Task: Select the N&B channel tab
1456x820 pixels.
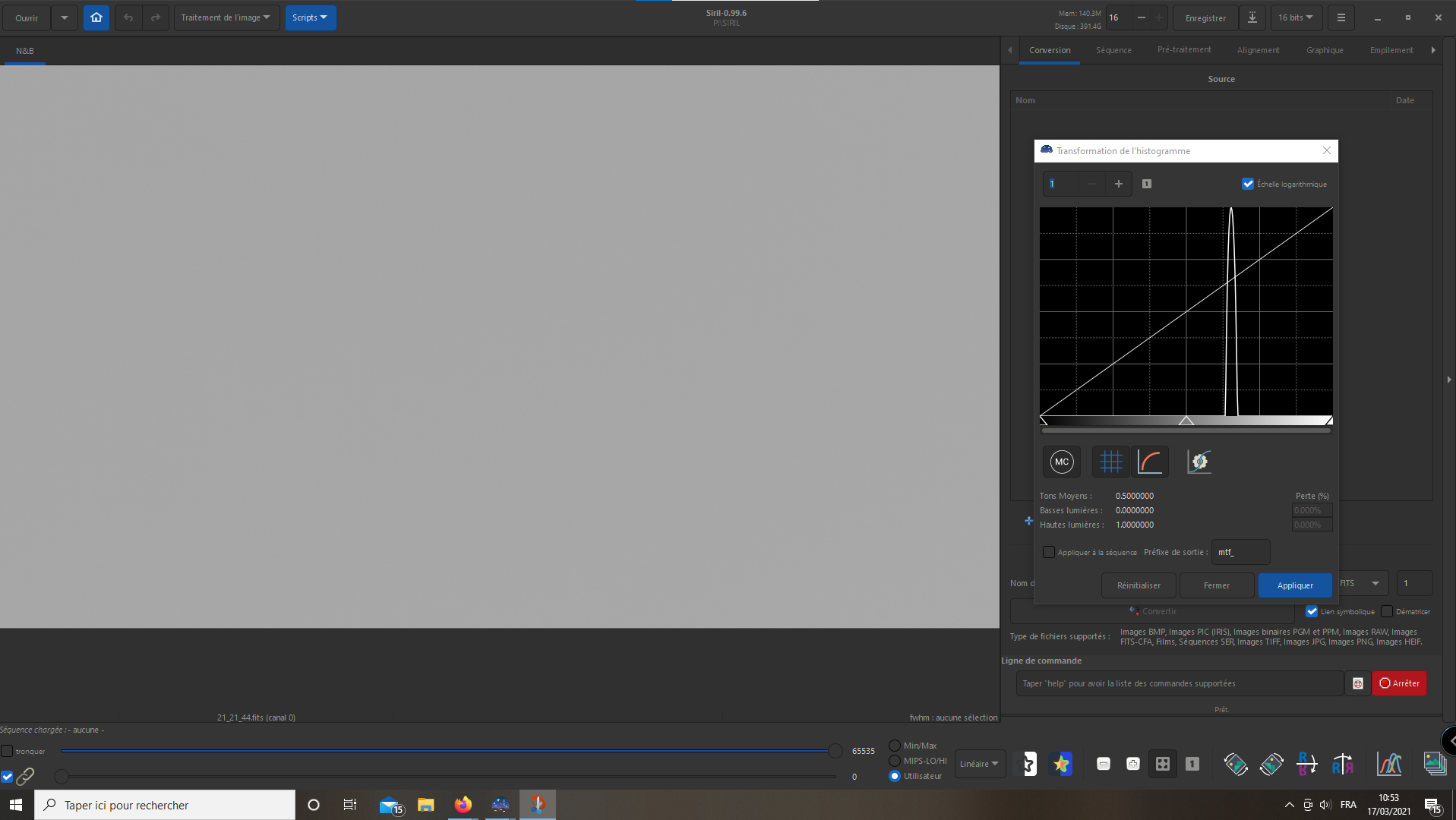Action: click(x=25, y=51)
